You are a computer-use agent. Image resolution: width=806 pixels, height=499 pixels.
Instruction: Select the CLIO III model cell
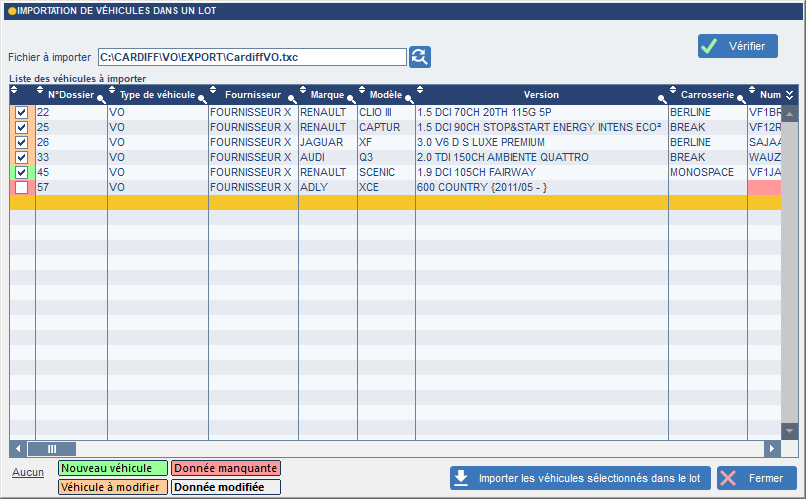[386, 113]
